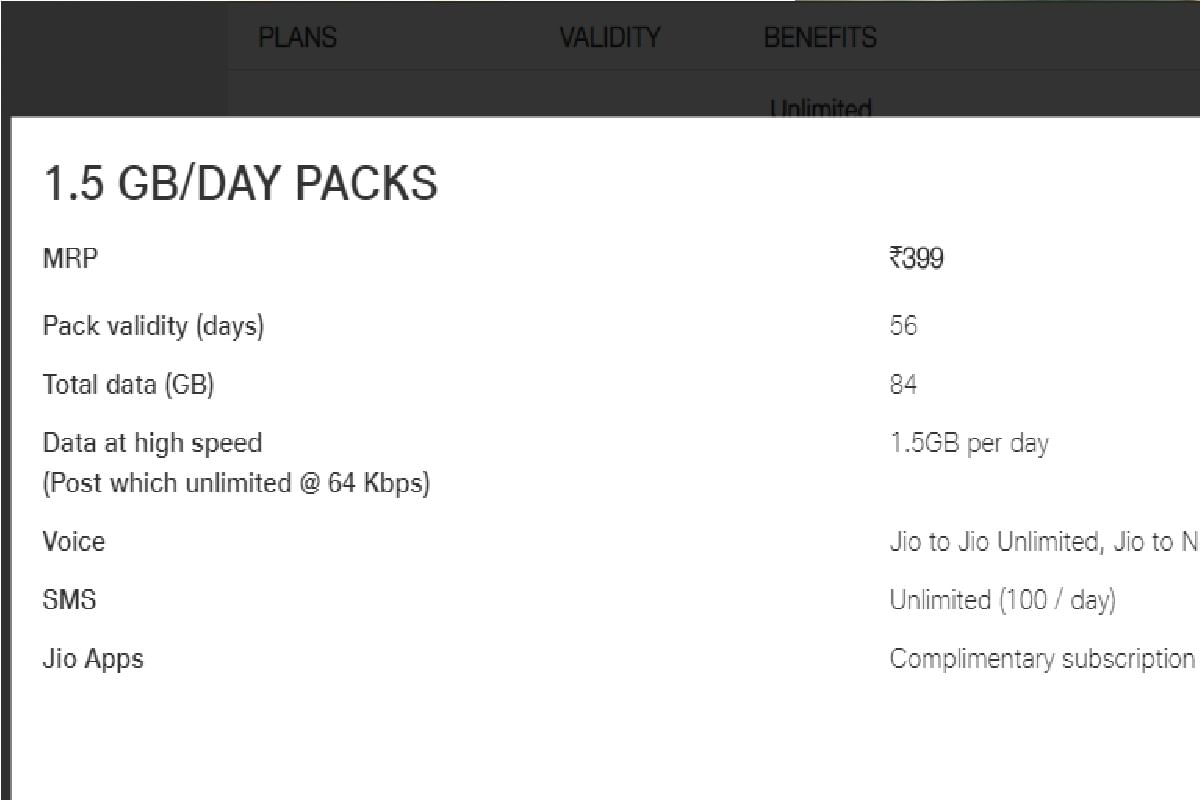Click the Pack validity (days) label

(153, 326)
